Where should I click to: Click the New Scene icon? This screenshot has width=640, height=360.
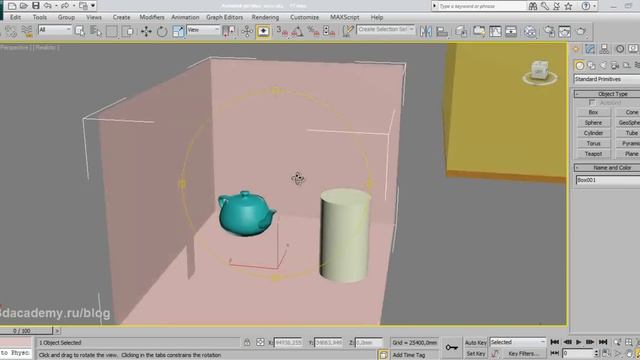(12, 6)
